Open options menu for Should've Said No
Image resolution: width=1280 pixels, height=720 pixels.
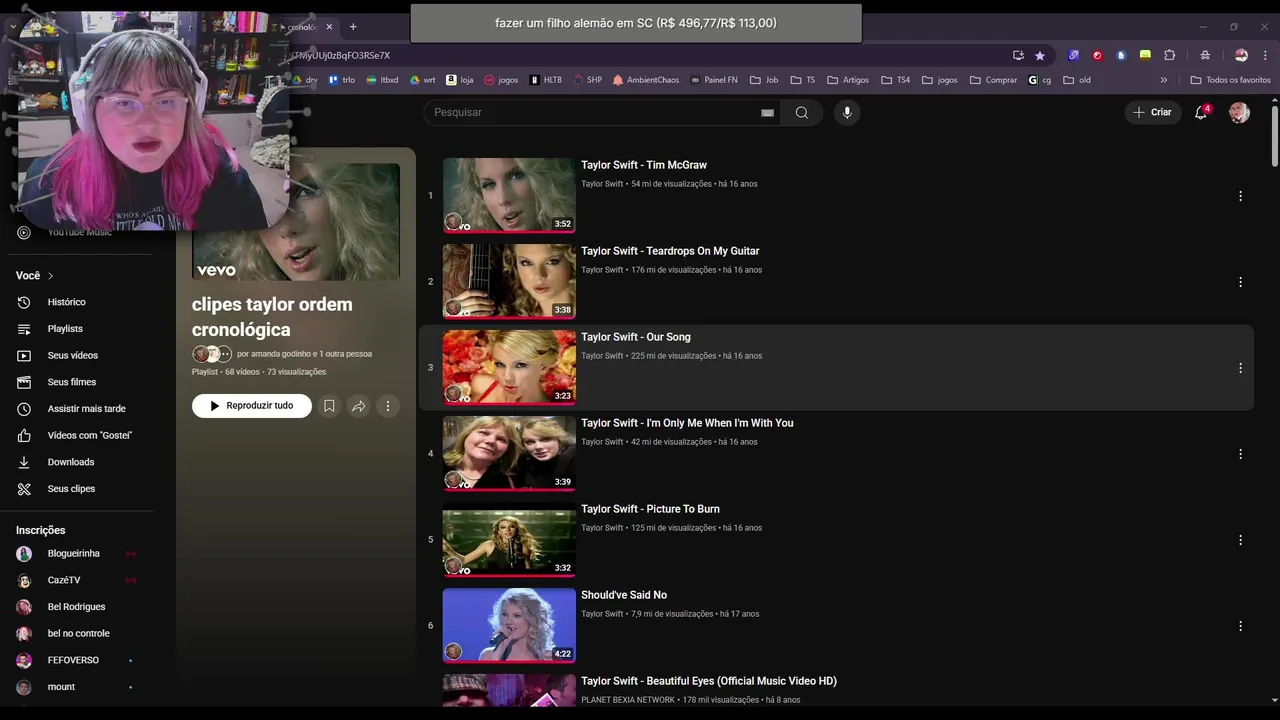point(1240,626)
